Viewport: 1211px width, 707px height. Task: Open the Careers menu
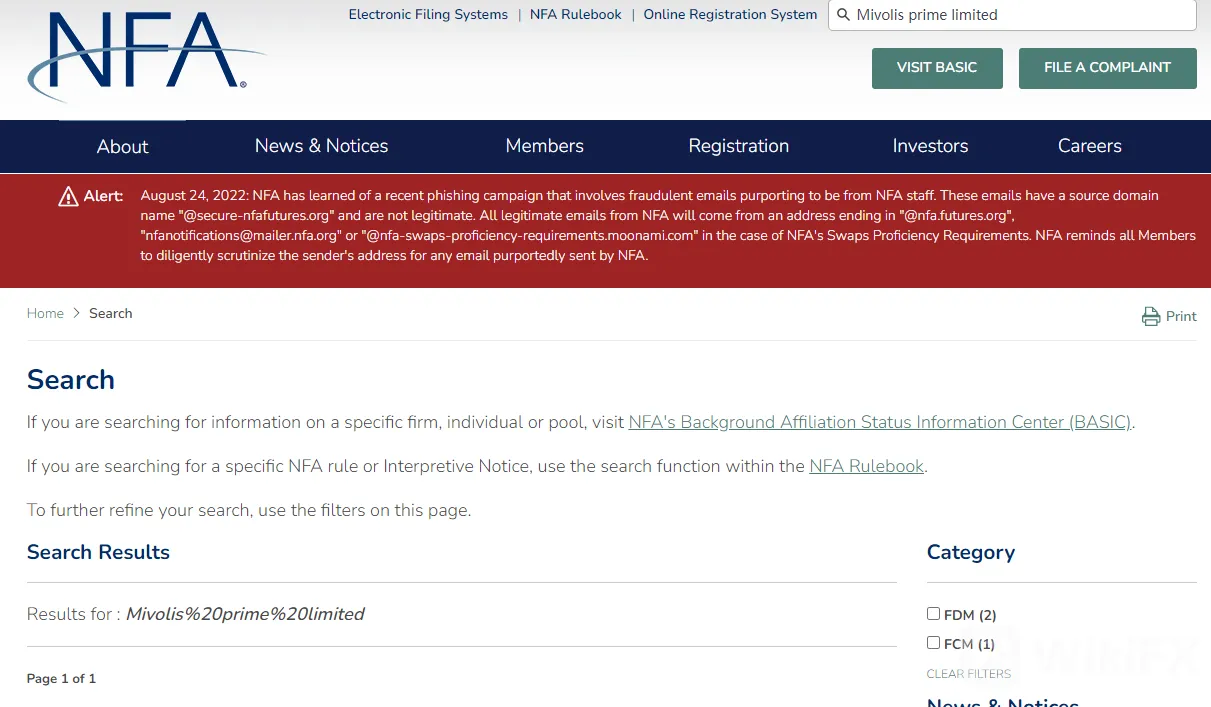[1089, 146]
